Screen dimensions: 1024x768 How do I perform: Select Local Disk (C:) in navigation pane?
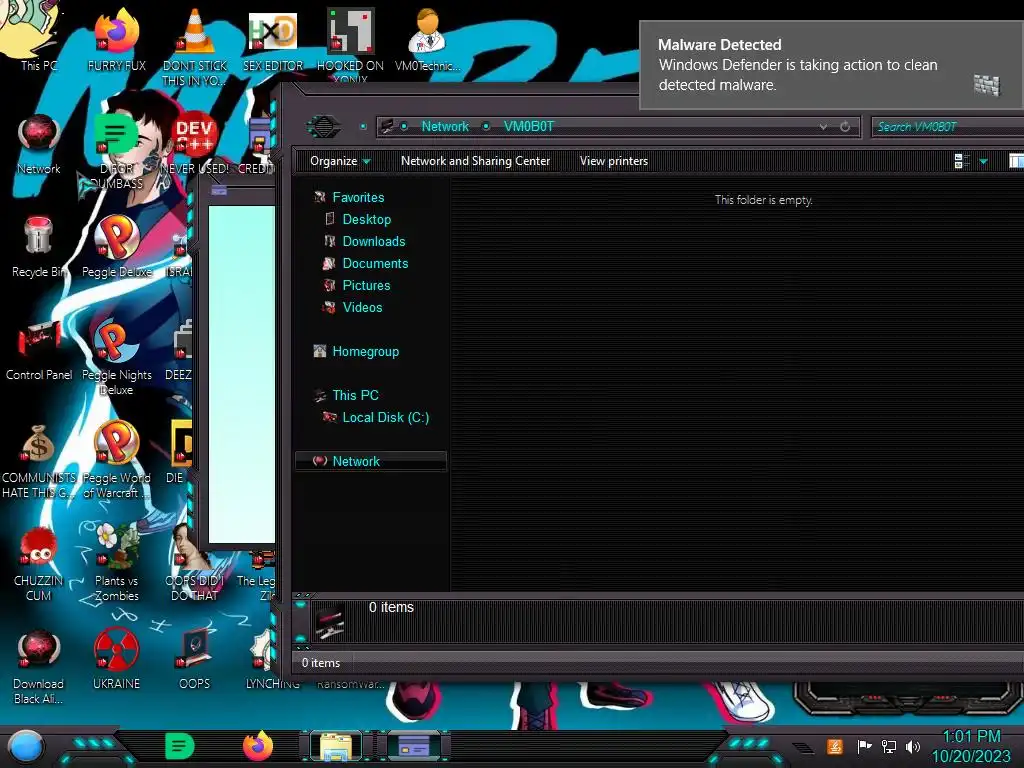point(385,417)
